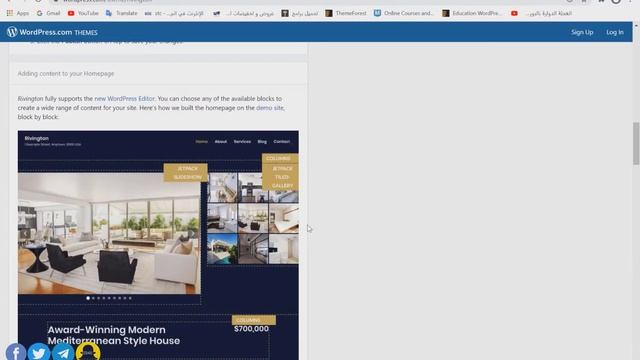Open the stc bookmark
640x360 pixels.
click(174, 13)
